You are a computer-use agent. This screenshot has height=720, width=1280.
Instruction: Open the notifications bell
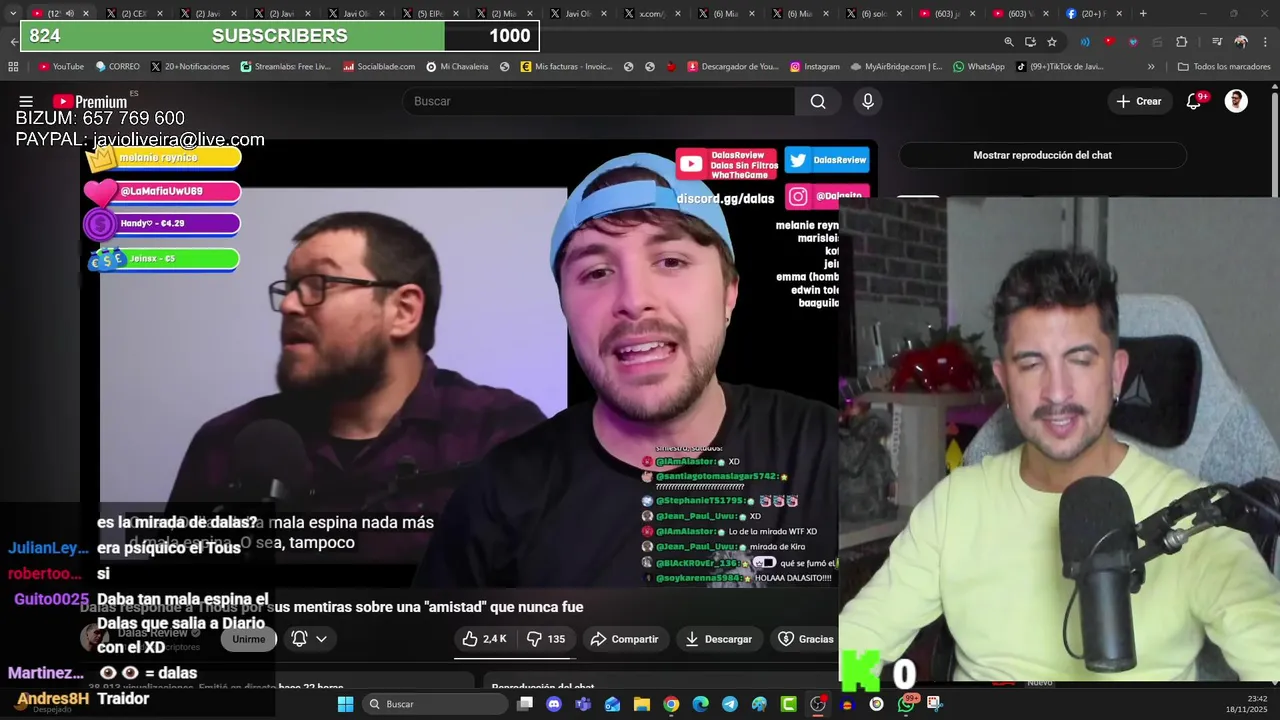coord(1193,101)
